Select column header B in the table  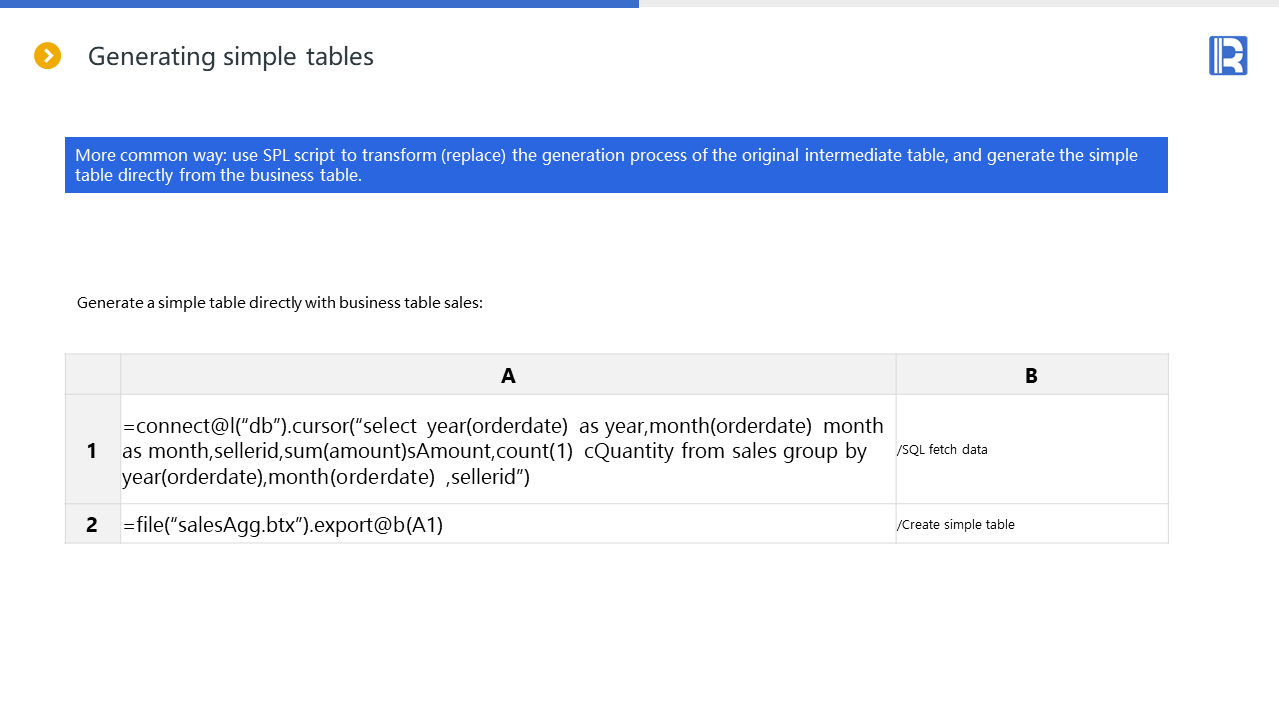pyautogui.click(x=1031, y=375)
